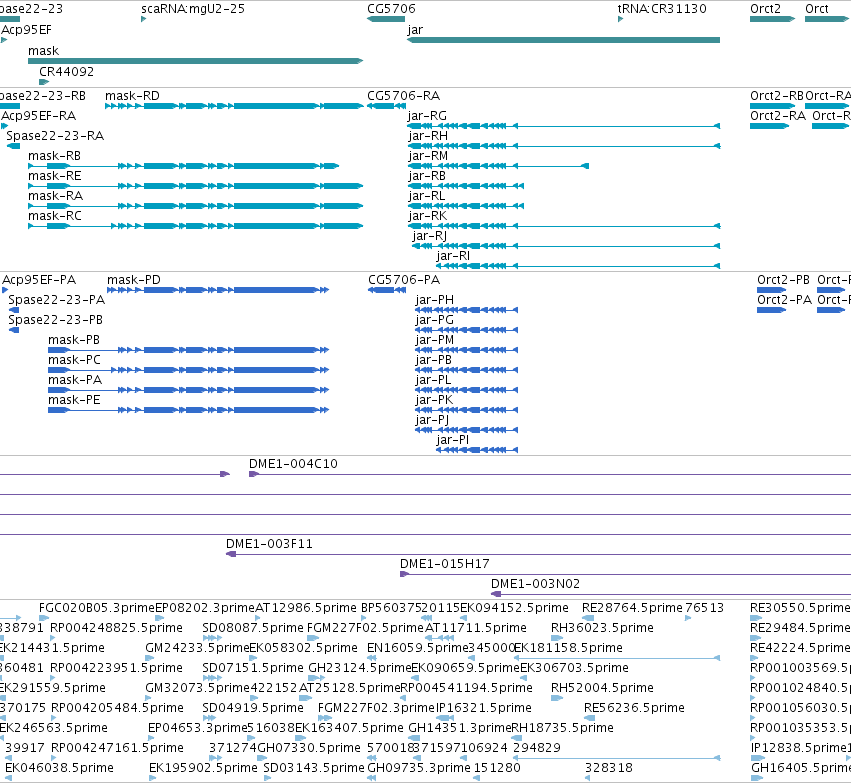Open the jar-PJ protein label

click(x=433, y=421)
